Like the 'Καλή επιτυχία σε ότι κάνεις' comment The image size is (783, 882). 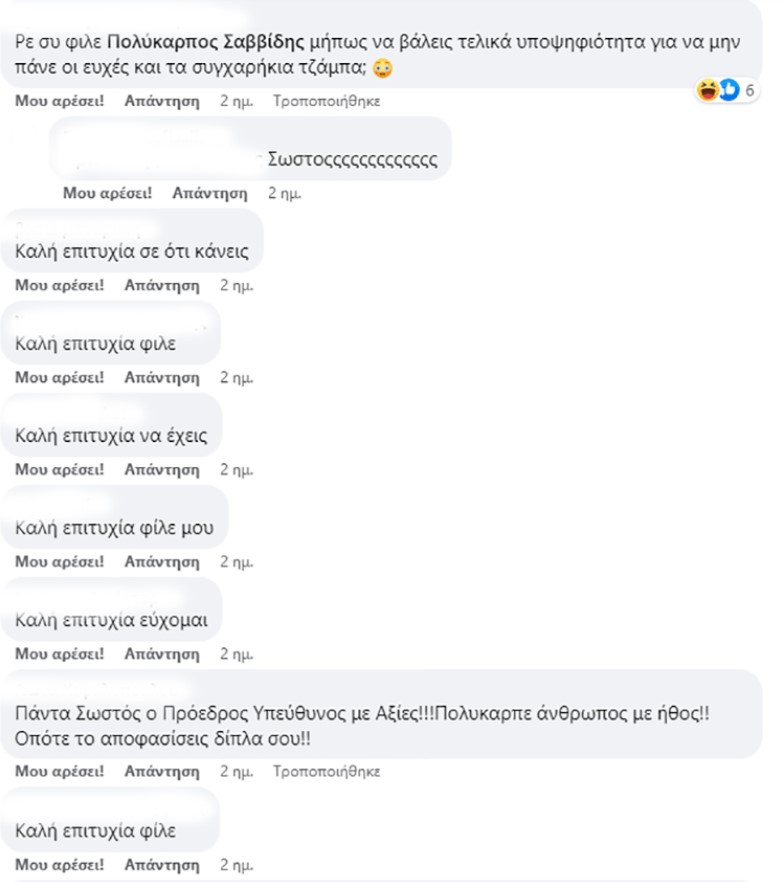pos(60,285)
